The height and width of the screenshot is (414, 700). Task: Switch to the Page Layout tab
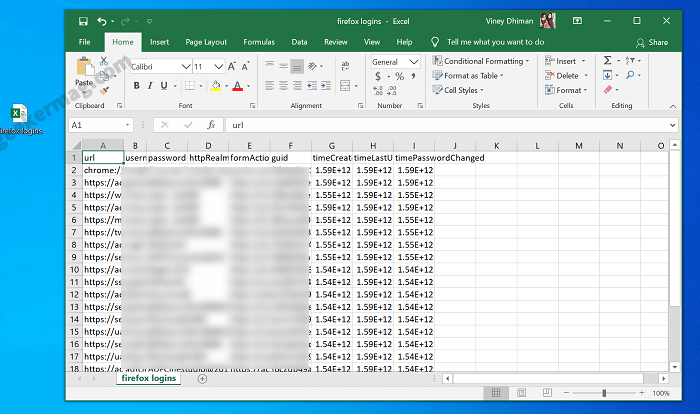click(206, 42)
